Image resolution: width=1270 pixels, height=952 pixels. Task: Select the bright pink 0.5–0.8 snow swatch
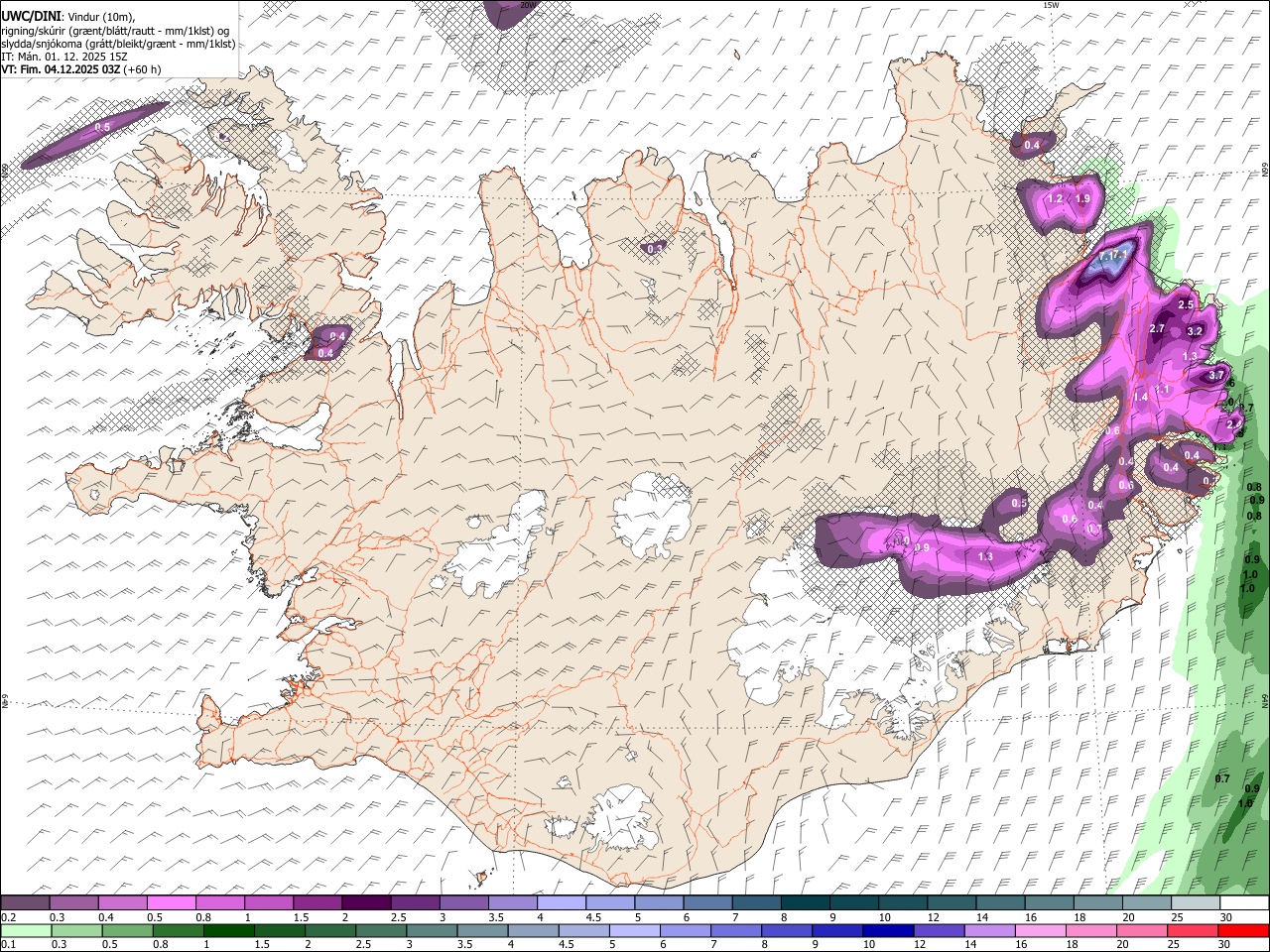[172, 903]
